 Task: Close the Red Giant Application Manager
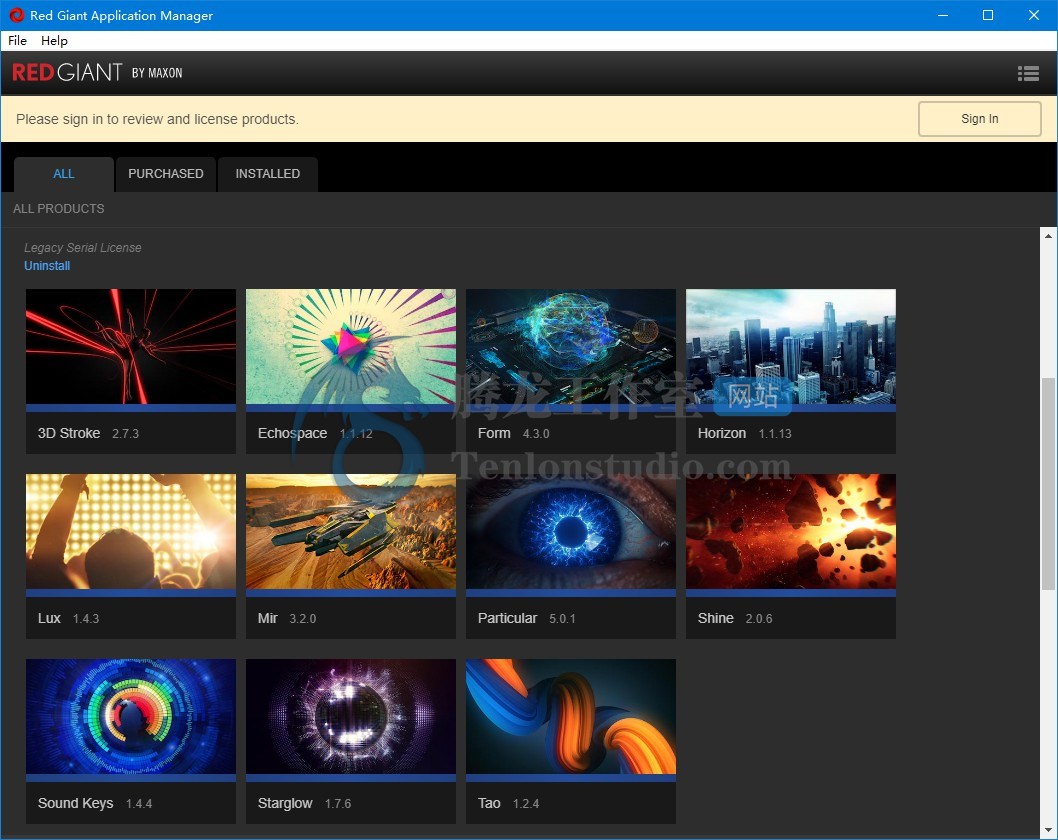pos(1034,15)
